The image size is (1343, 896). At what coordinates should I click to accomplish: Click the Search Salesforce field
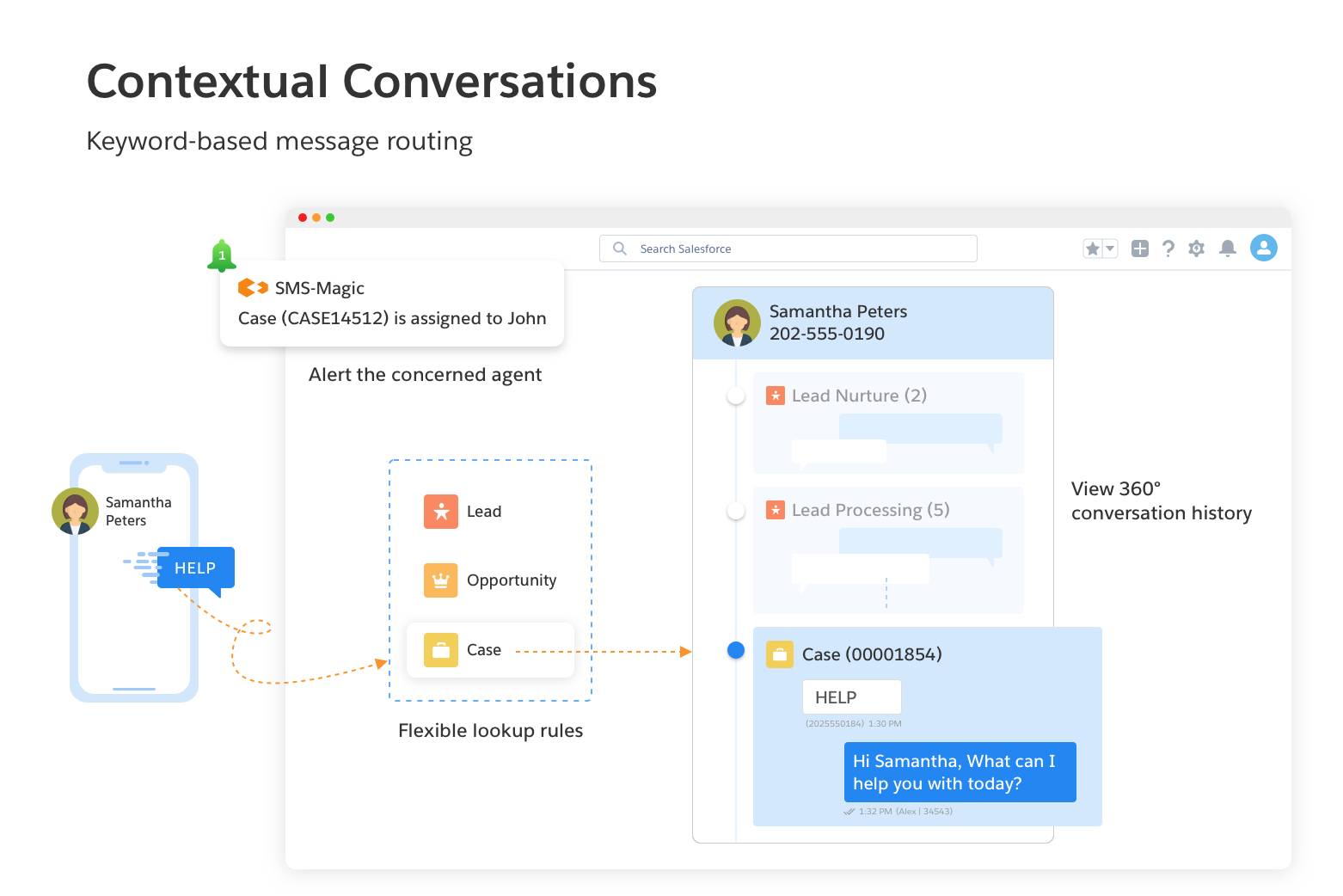tap(788, 249)
